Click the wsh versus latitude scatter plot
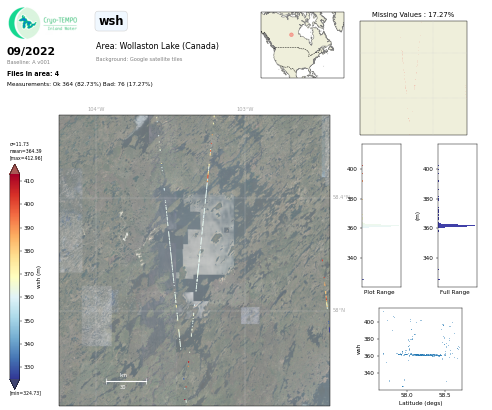The height and width of the screenshot is (410, 492). click(x=420, y=349)
